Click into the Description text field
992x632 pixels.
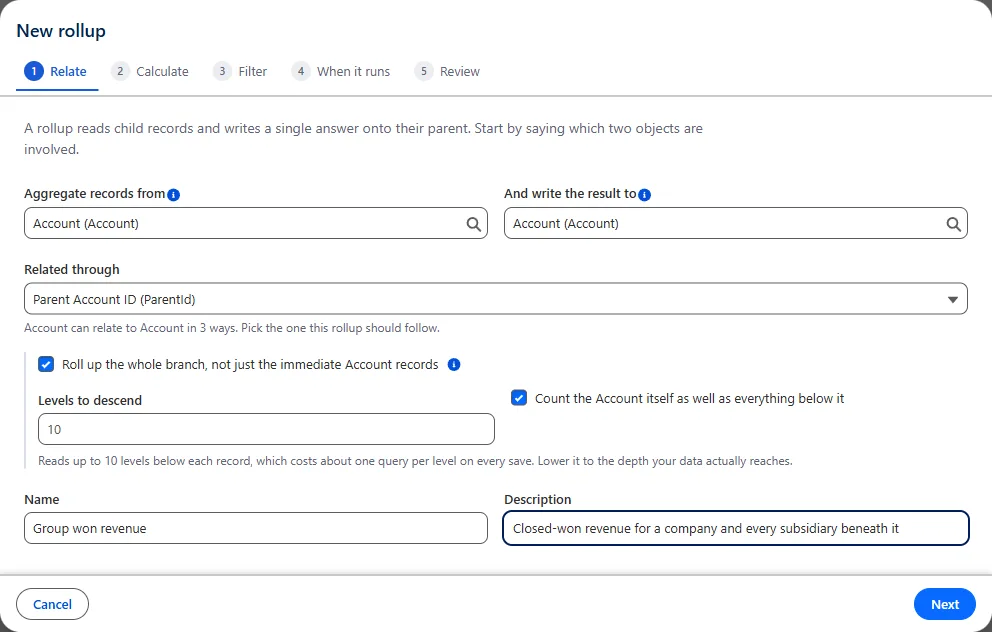pyautogui.click(x=736, y=528)
